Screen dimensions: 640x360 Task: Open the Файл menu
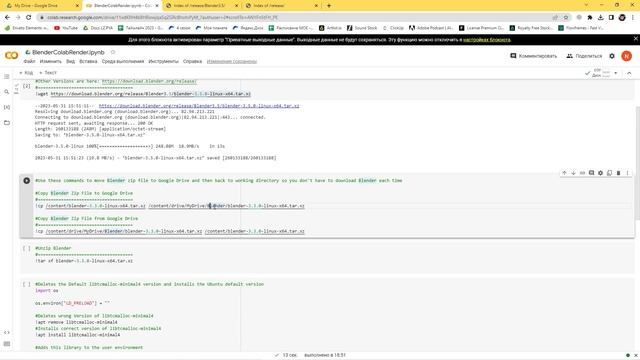(x=29, y=61)
